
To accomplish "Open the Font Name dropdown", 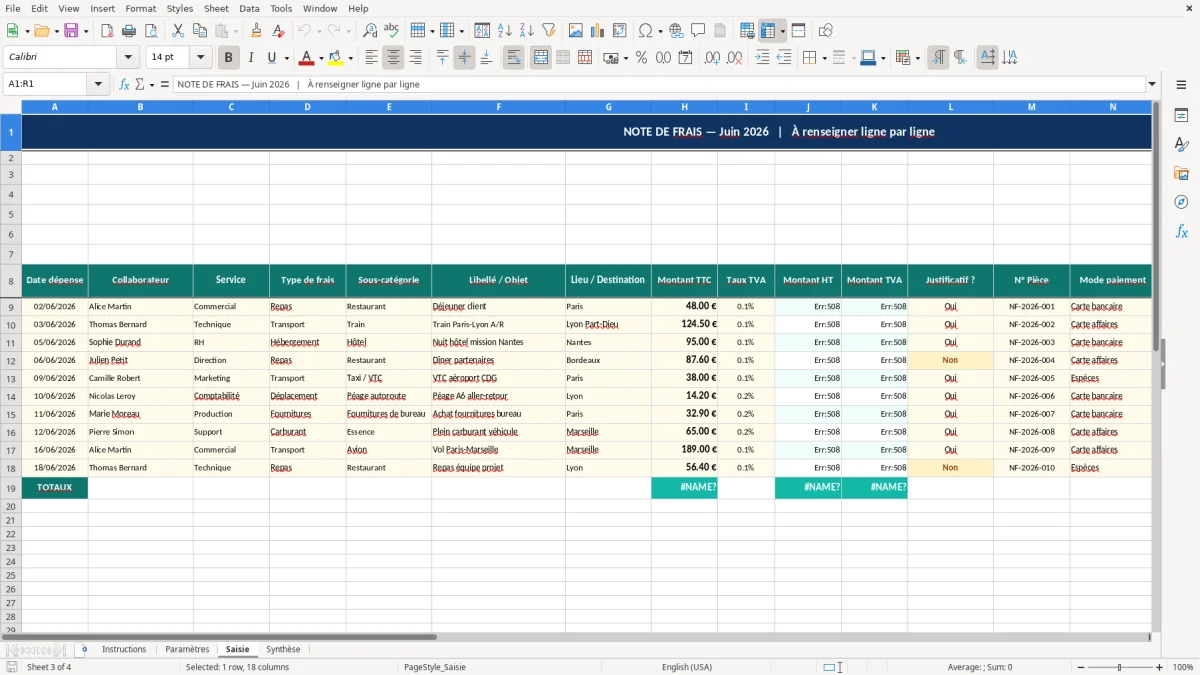I will click(x=128, y=57).
